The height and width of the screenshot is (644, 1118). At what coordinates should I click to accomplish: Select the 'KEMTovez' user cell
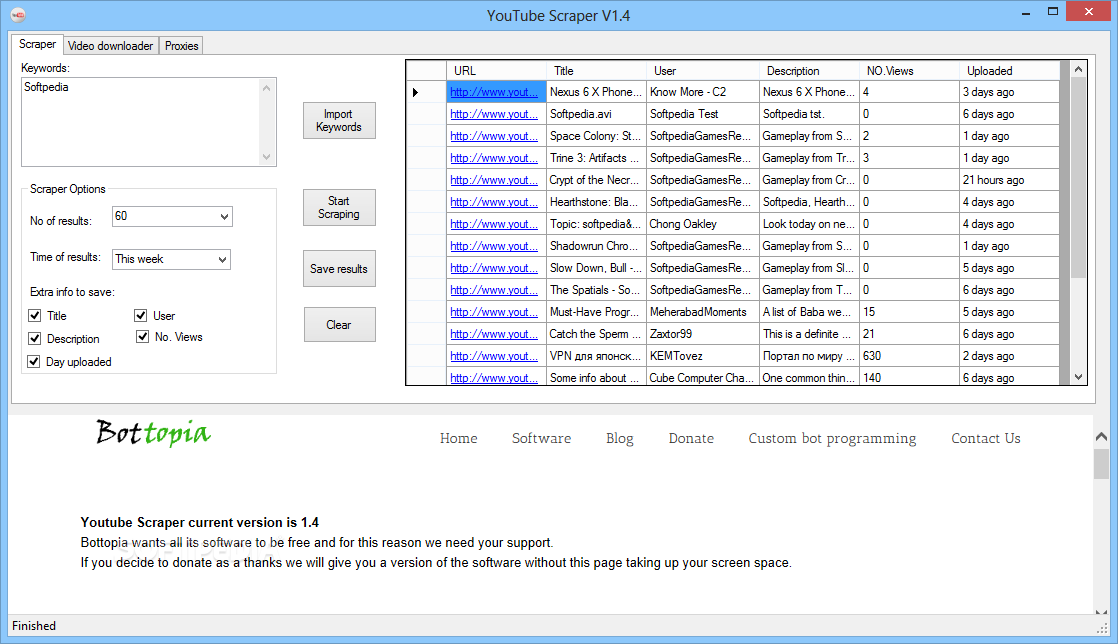[x=703, y=357]
